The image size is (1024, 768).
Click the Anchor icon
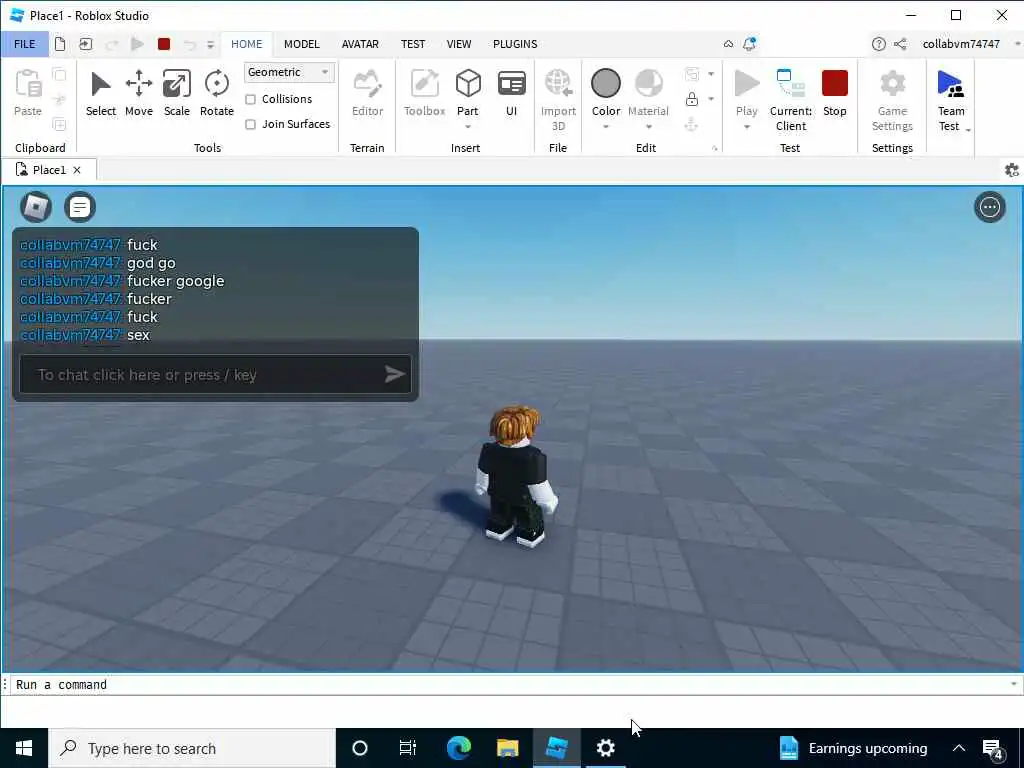click(x=692, y=124)
